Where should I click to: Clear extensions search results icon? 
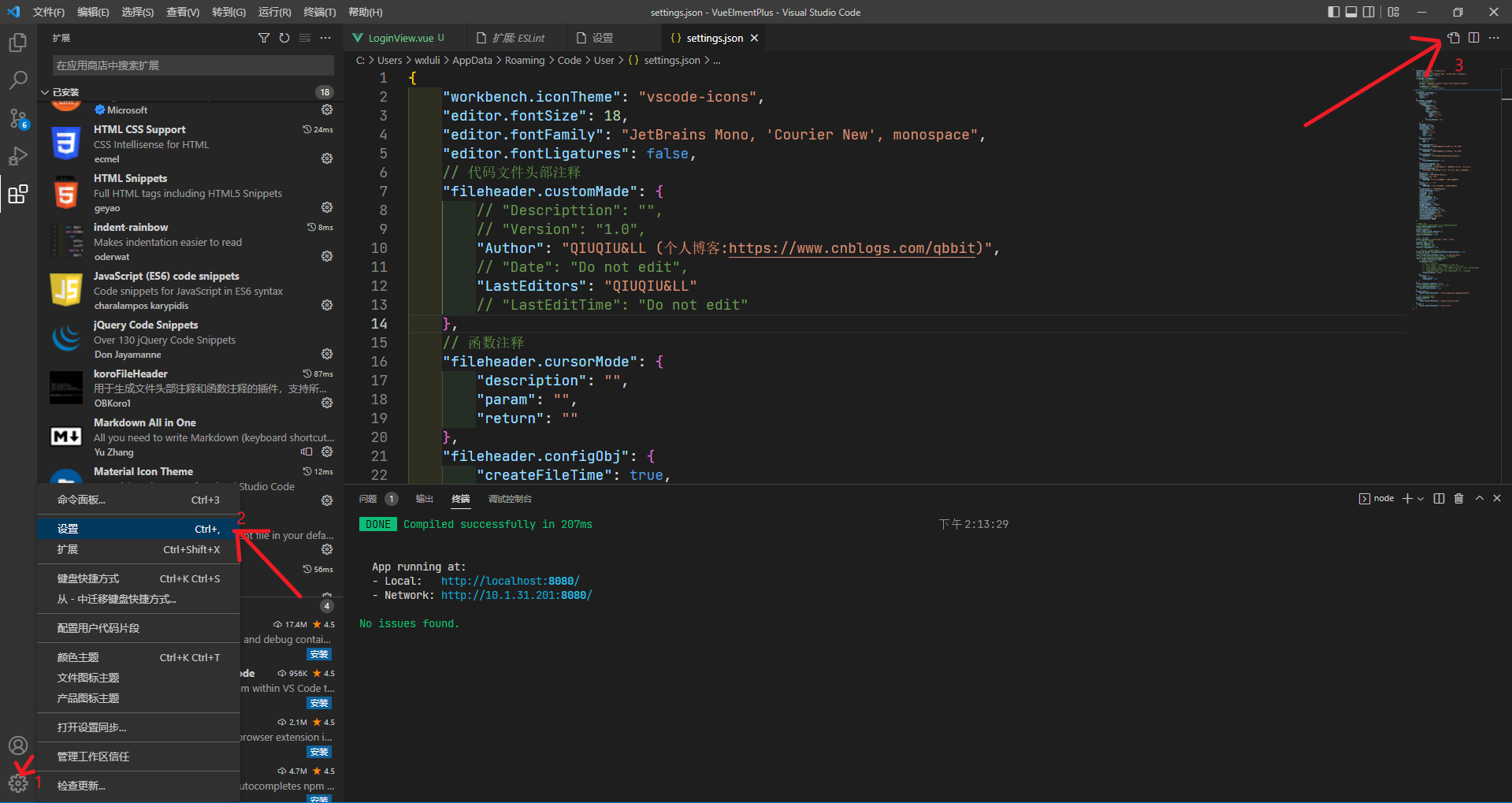(x=305, y=38)
